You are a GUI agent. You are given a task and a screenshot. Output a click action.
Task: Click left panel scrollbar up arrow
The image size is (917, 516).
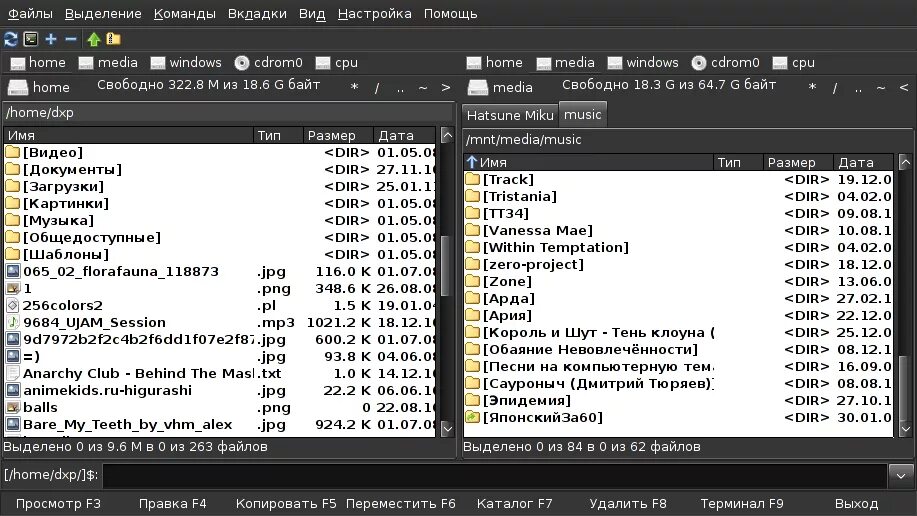[x=447, y=136]
